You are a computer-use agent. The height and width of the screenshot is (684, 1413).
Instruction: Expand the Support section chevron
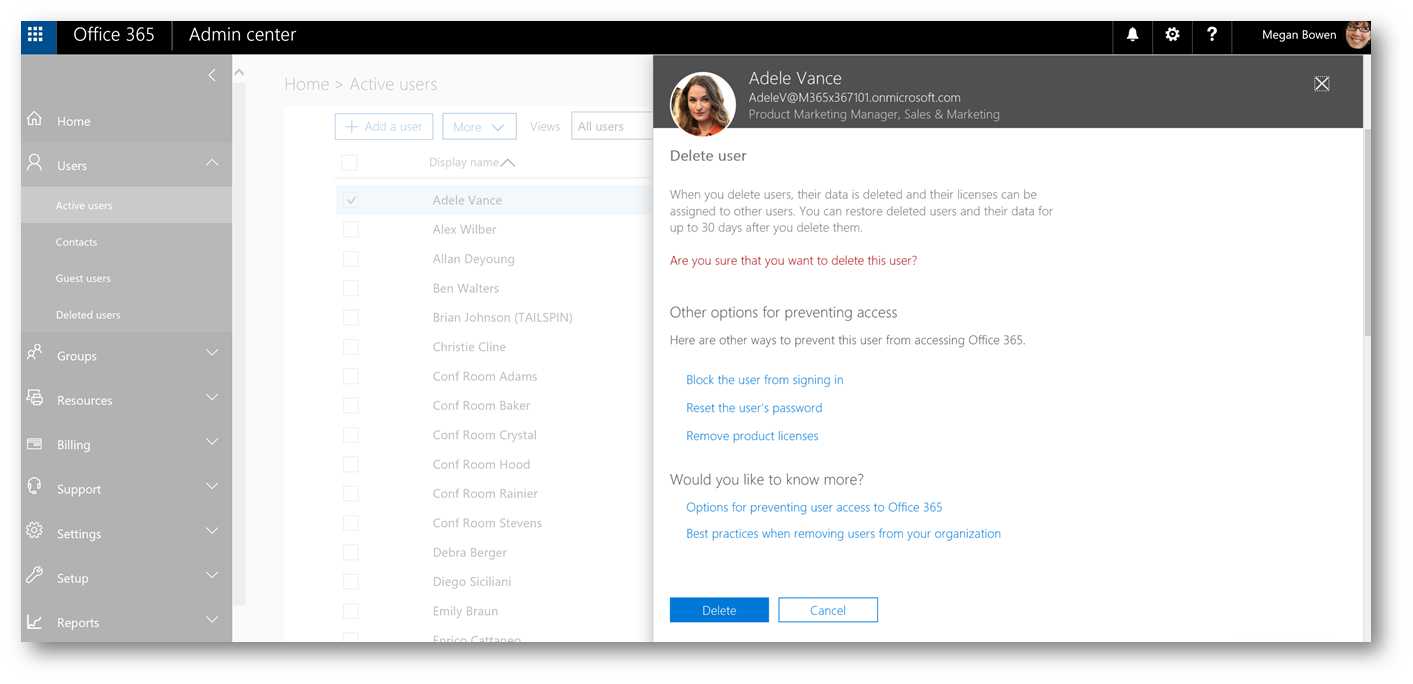(212, 487)
